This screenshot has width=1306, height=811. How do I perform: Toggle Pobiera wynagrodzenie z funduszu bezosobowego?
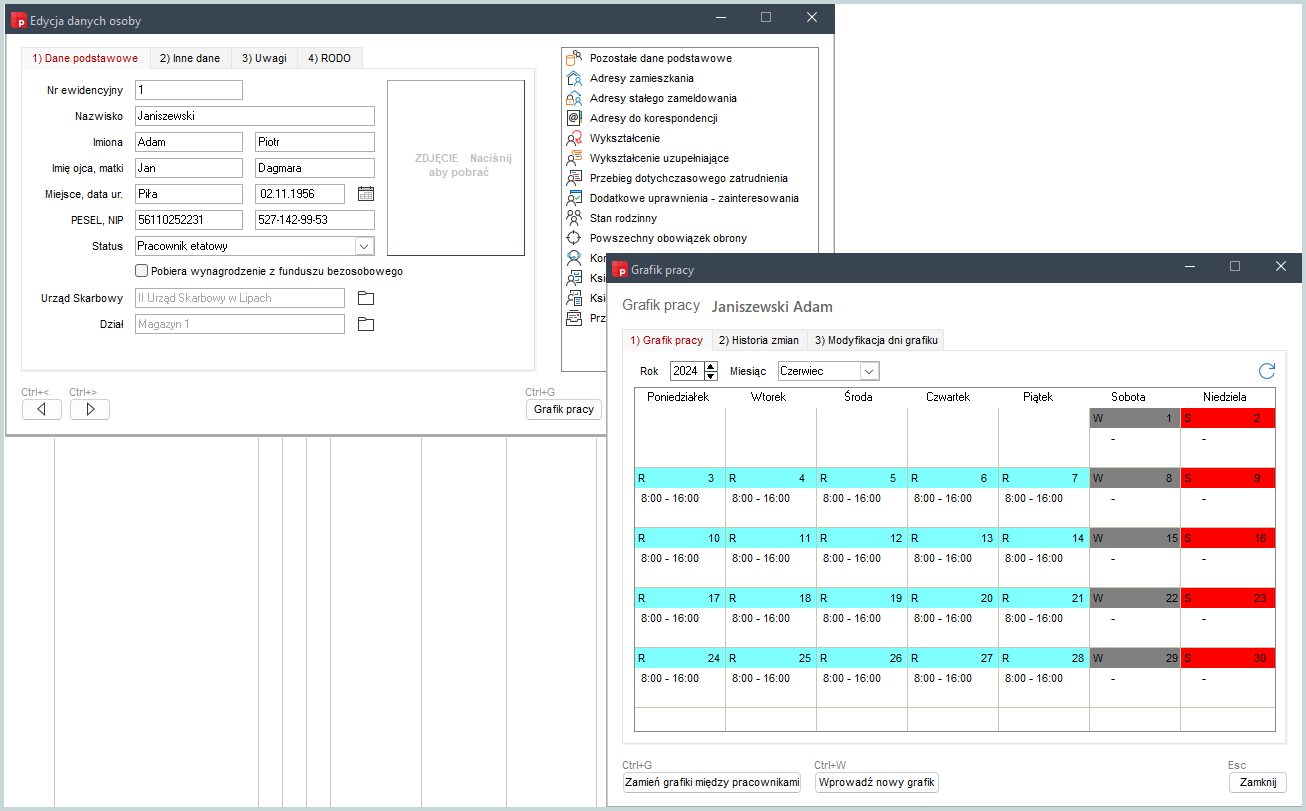click(x=142, y=271)
